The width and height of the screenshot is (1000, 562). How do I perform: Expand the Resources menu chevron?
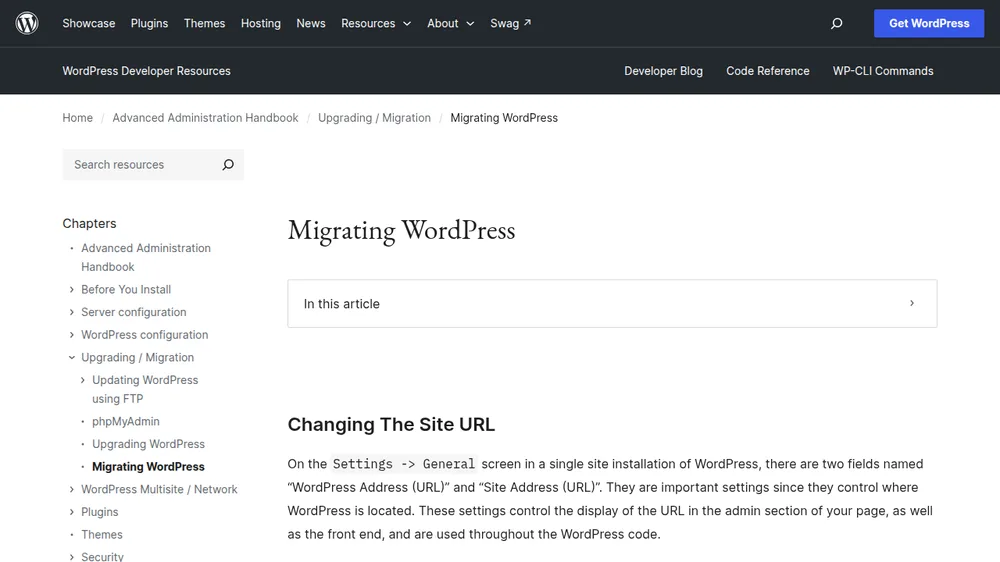point(407,24)
